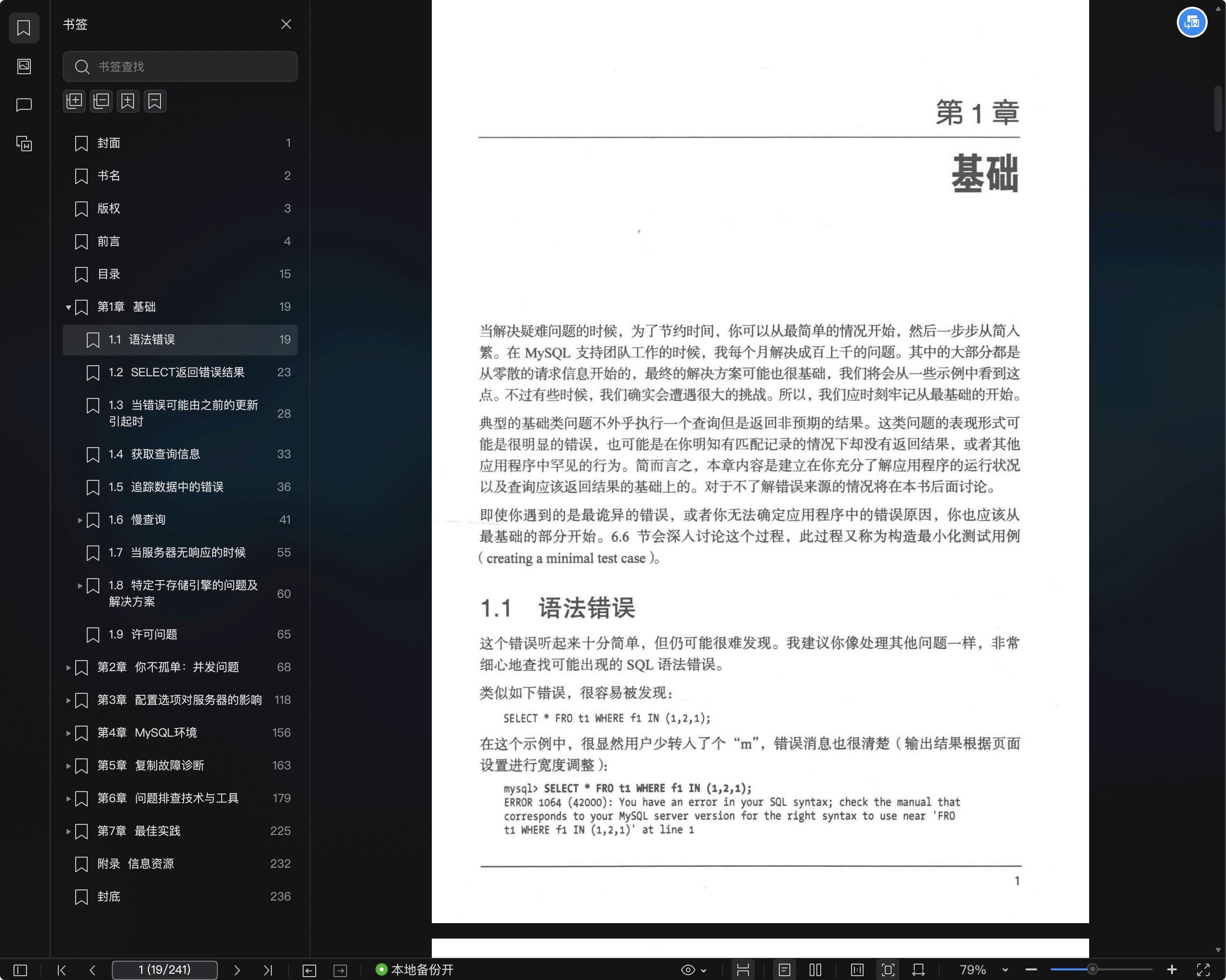Image resolution: width=1226 pixels, height=980 pixels.
Task: Switch to single page view
Action: click(x=784, y=970)
